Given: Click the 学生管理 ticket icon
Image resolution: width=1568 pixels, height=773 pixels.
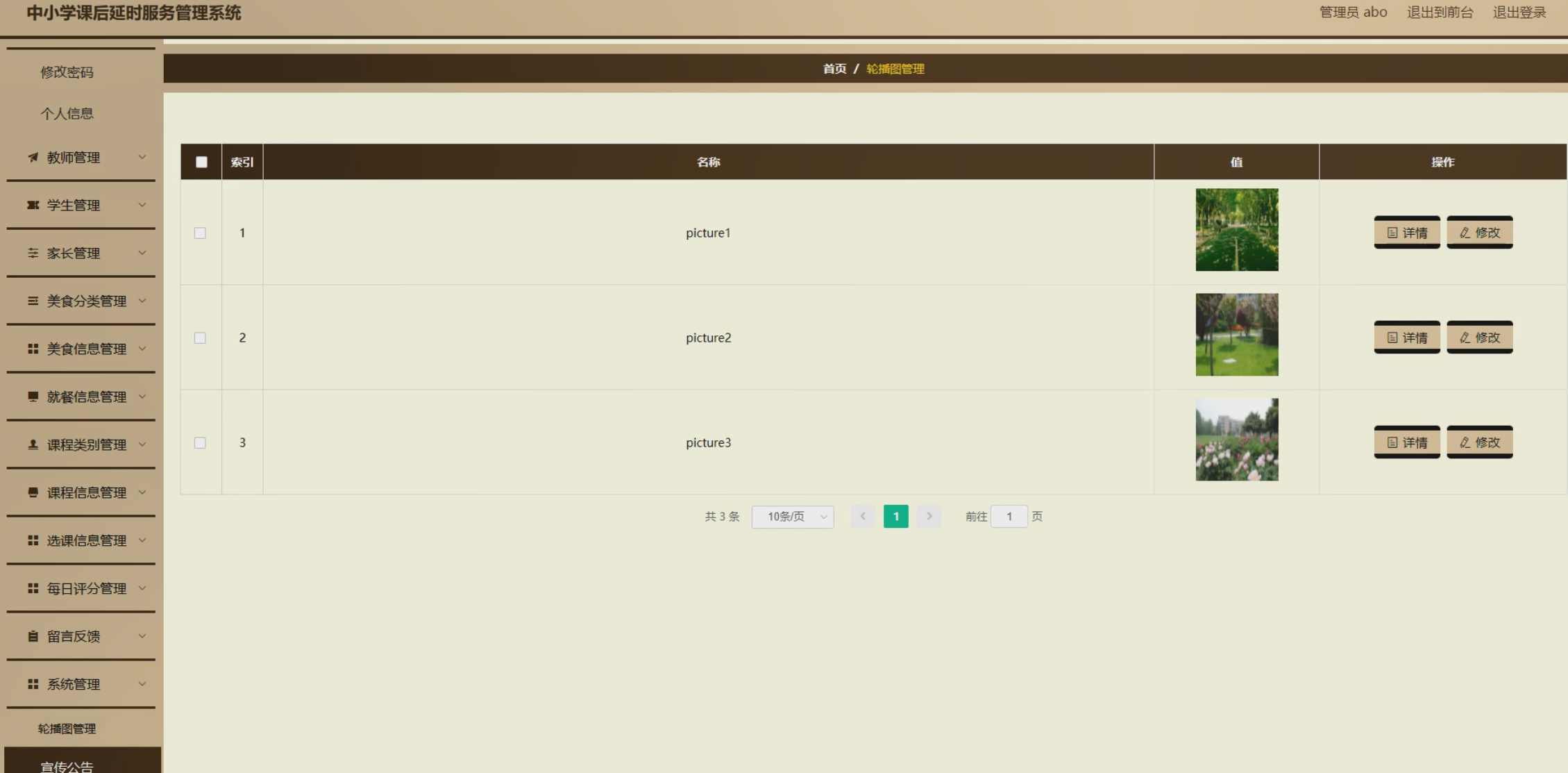Looking at the screenshot, I should click(x=33, y=205).
